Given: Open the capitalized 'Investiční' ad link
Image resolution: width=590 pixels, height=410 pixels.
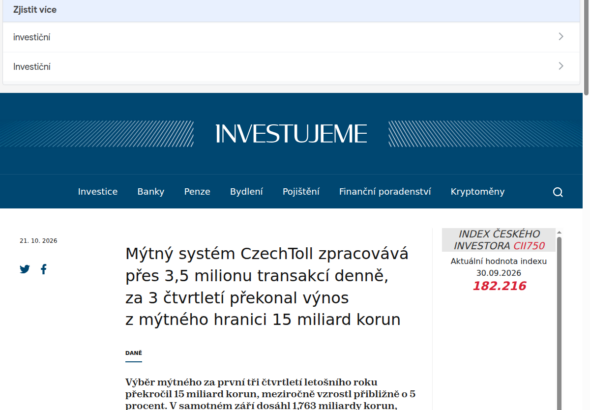Looking at the screenshot, I should tap(291, 67).
